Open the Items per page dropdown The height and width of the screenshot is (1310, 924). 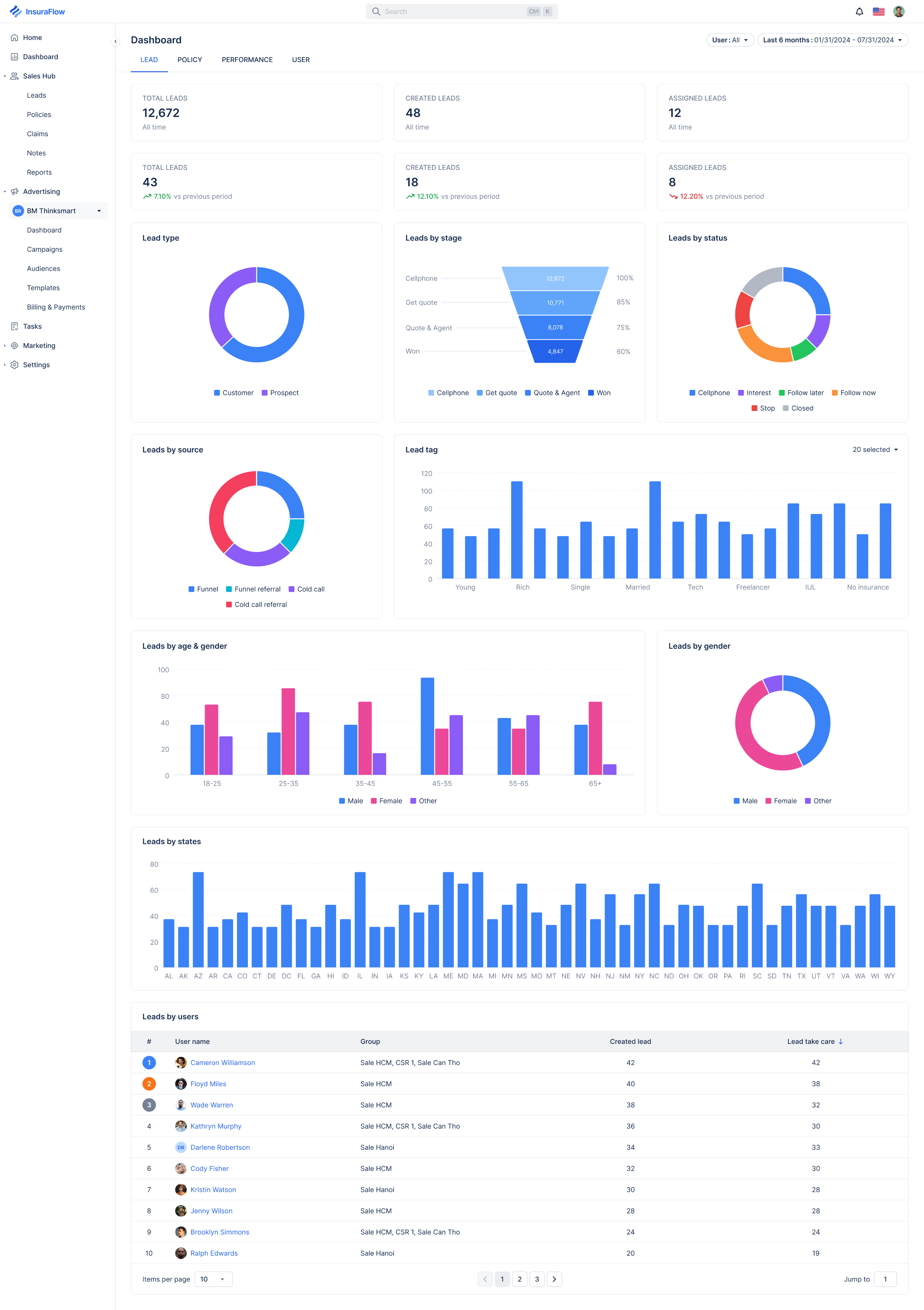tap(213, 1279)
